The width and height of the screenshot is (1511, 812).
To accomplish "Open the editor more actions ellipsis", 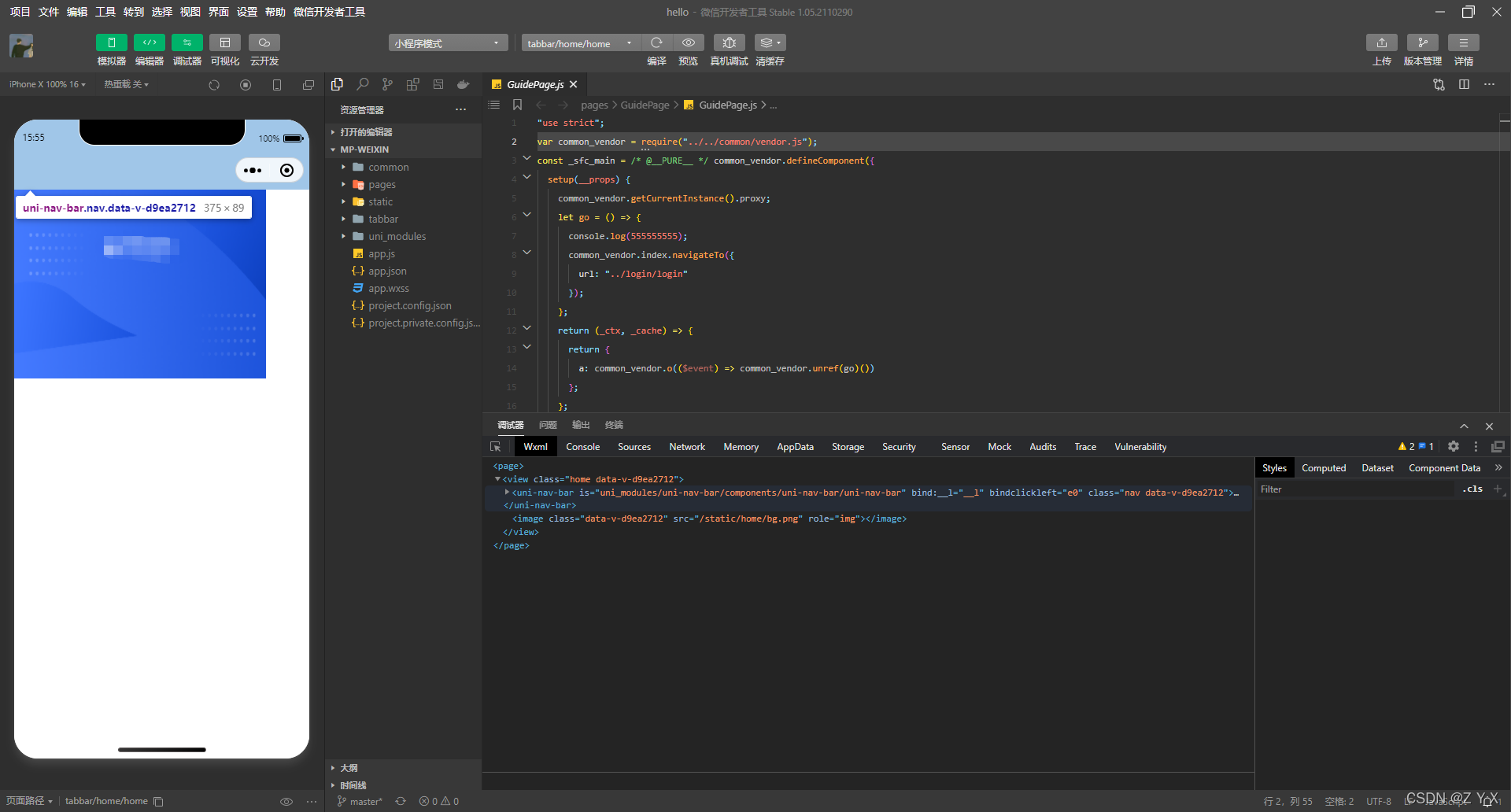I will [1490, 84].
